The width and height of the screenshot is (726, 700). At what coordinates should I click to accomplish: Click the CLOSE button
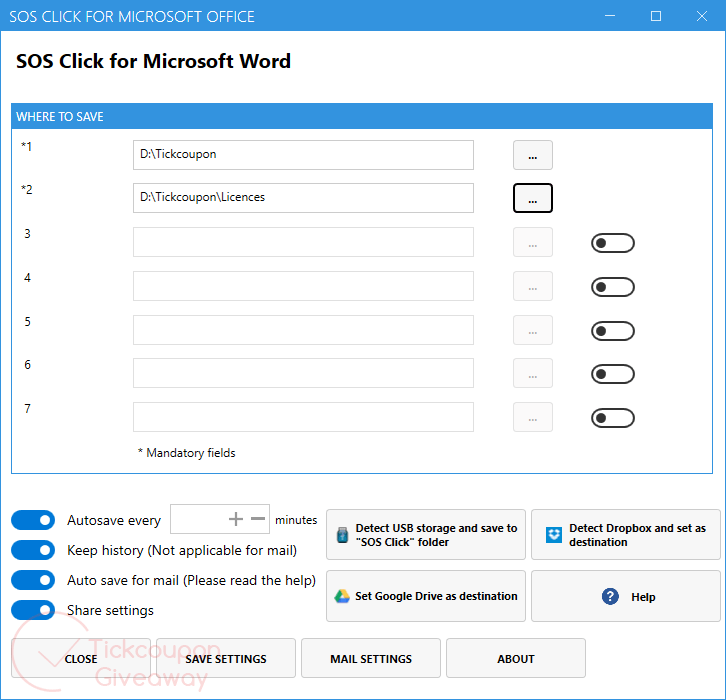pyautogui.click(x=81, y=658)
